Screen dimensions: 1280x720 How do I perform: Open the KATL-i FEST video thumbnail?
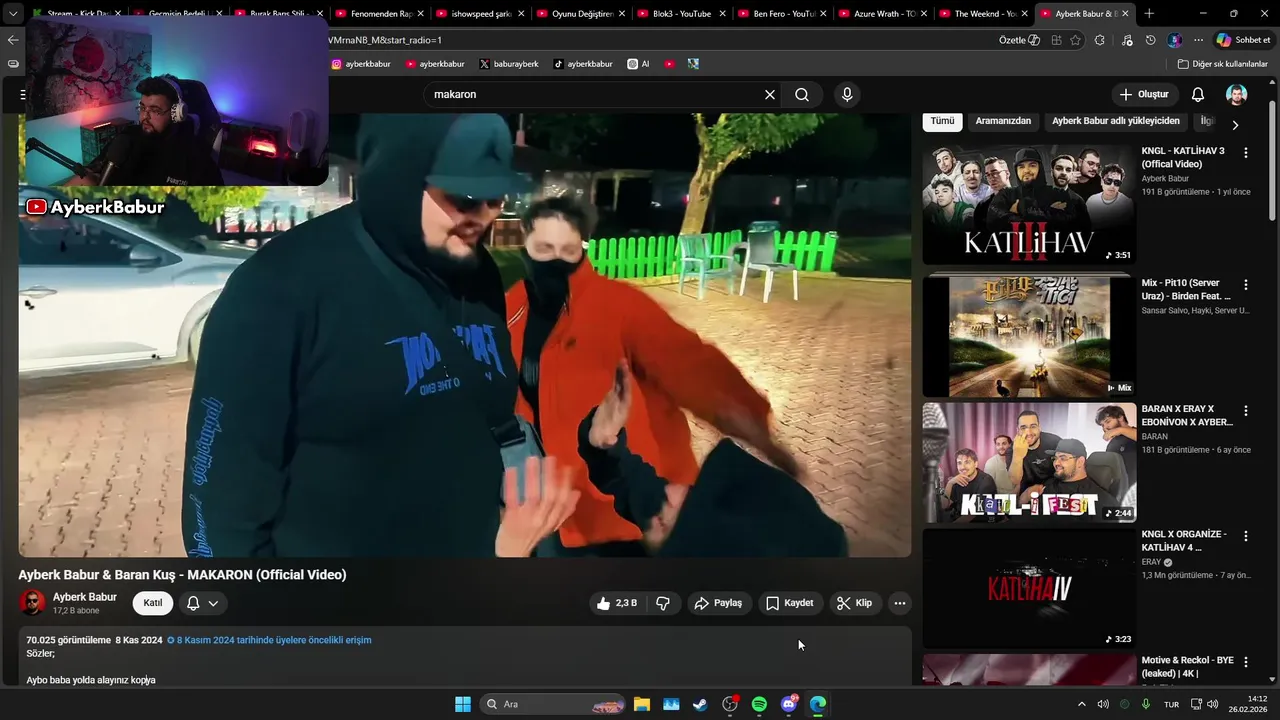1029,462
